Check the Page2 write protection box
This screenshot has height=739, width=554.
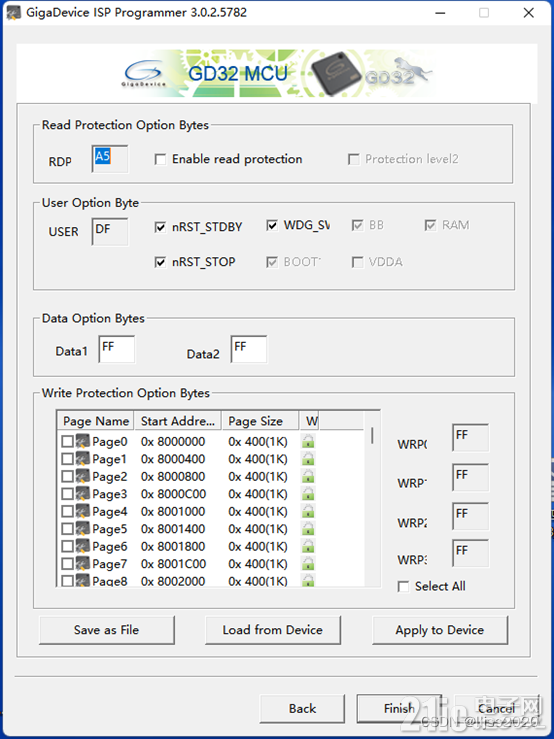(67, 476)
